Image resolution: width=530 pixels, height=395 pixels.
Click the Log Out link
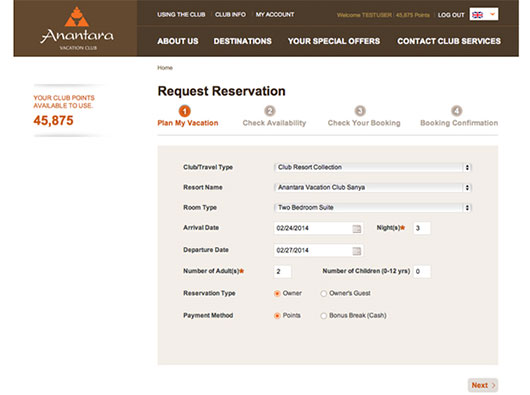click(x=451, y=15)
